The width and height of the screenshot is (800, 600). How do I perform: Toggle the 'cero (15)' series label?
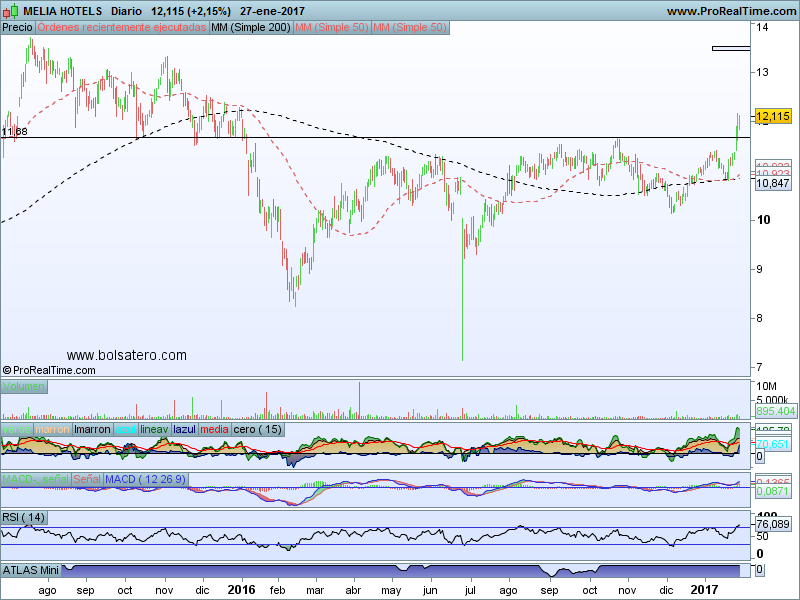click(x=257, y=429)
